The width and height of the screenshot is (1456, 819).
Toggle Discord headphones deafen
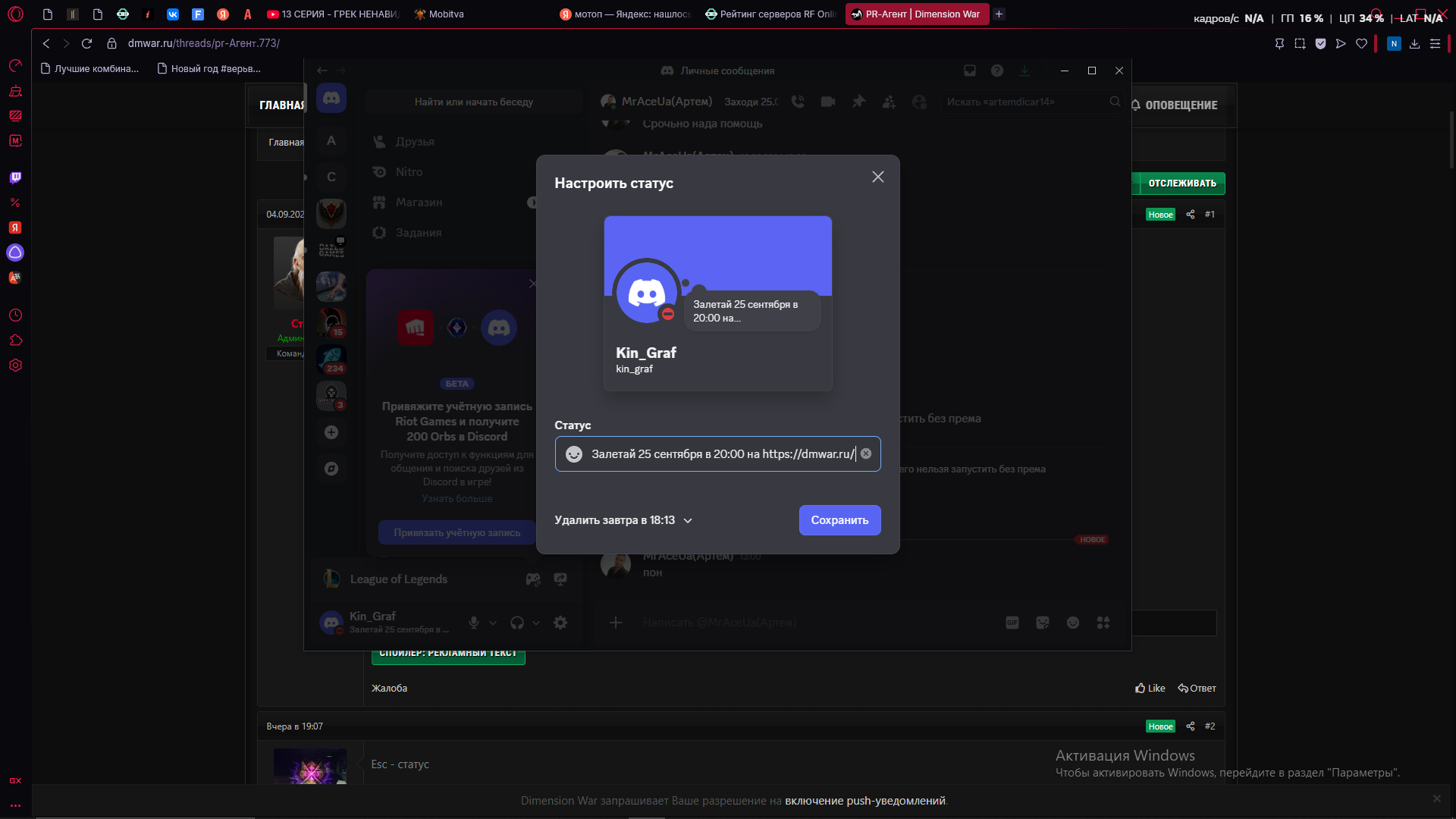pyautogui.click(x=517, y=623)
